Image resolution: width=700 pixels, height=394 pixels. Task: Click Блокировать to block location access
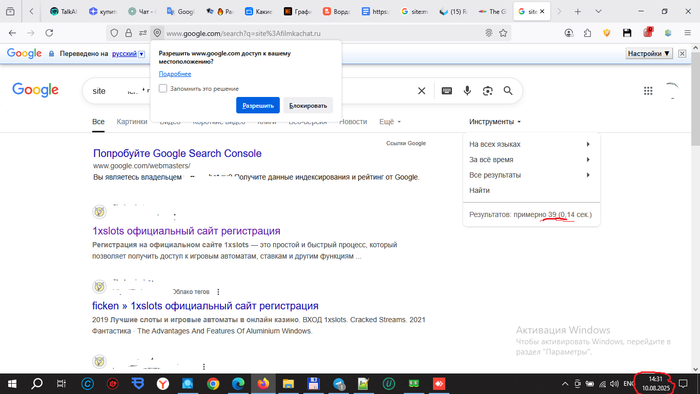click(x=308, y=106)
